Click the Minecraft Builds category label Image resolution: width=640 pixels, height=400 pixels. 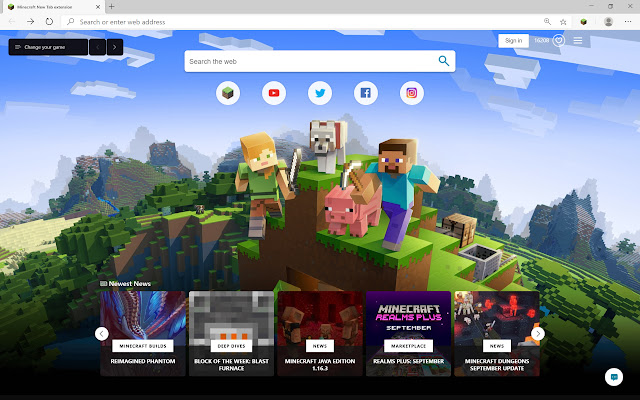pyautogui.click(x=143, y=346)
